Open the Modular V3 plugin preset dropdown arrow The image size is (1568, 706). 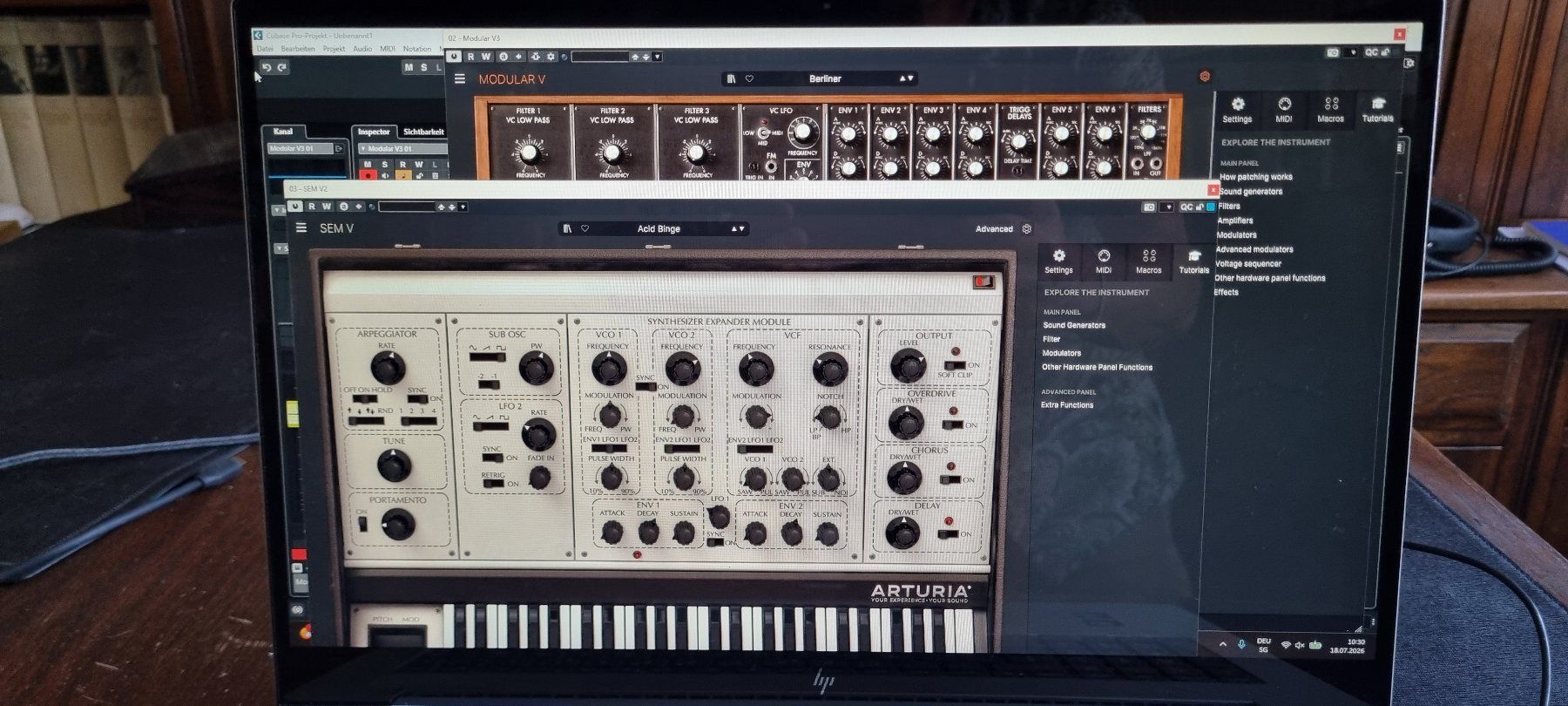[x=658, y=57]
